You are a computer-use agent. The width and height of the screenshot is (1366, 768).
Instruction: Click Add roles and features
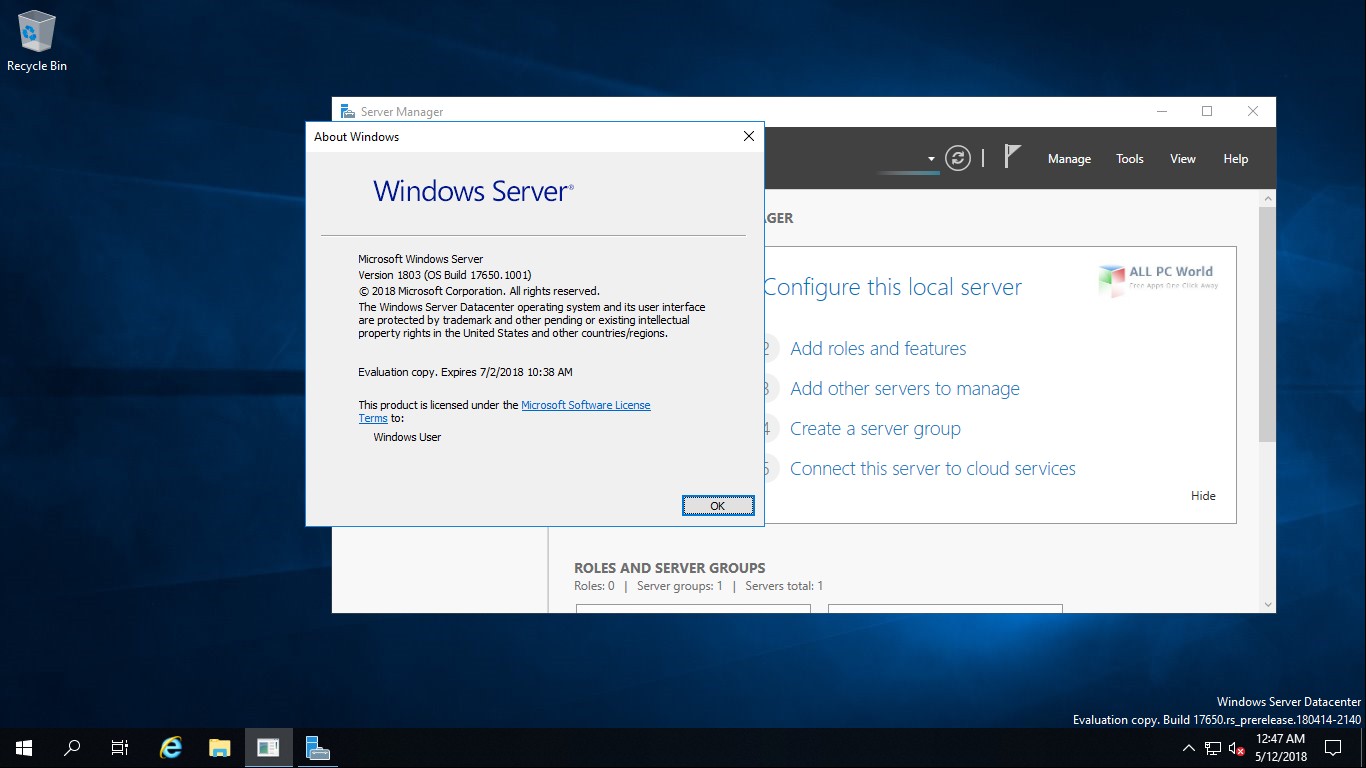click(878, 348)
